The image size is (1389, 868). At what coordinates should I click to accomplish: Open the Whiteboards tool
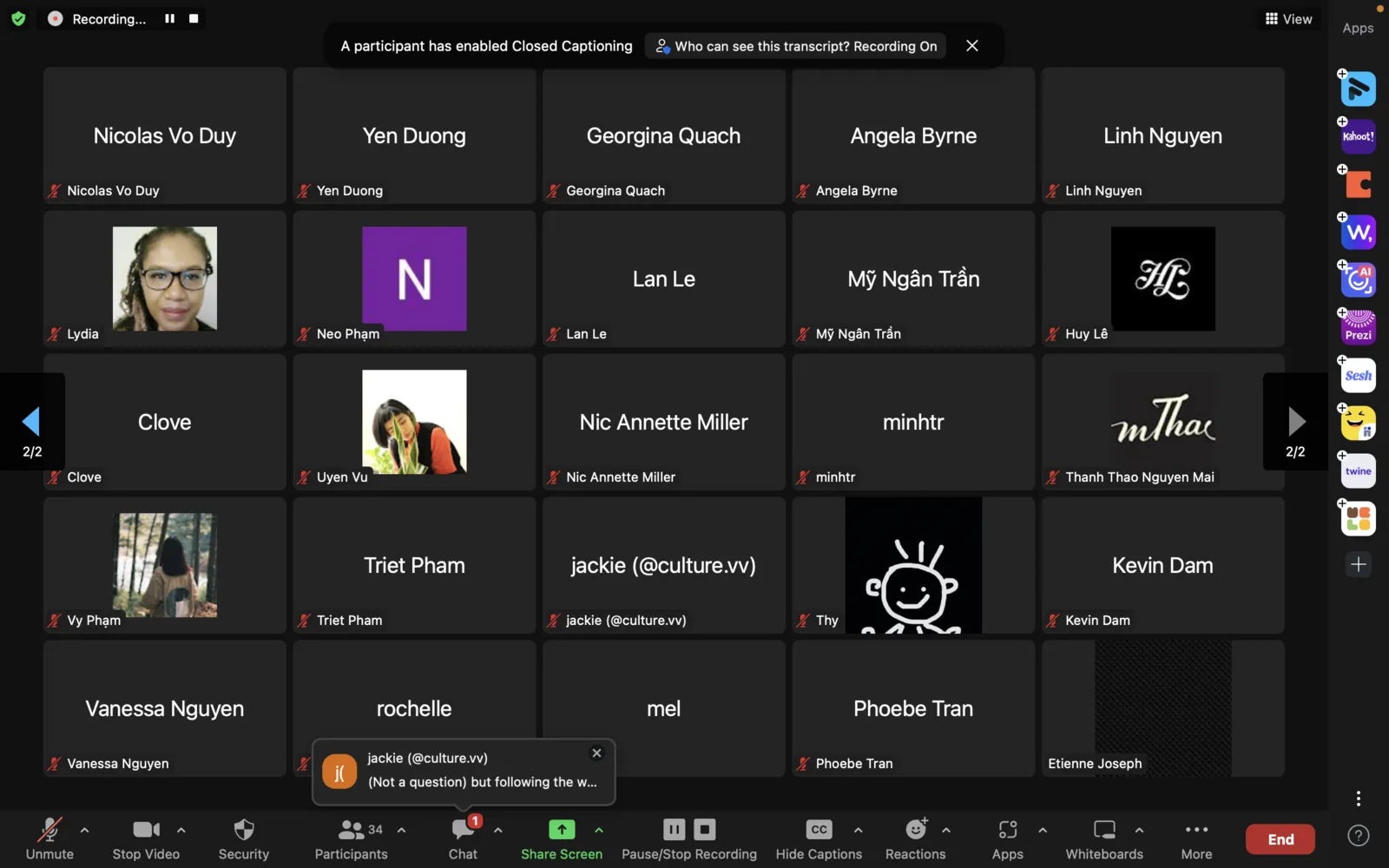(1103, 839)
